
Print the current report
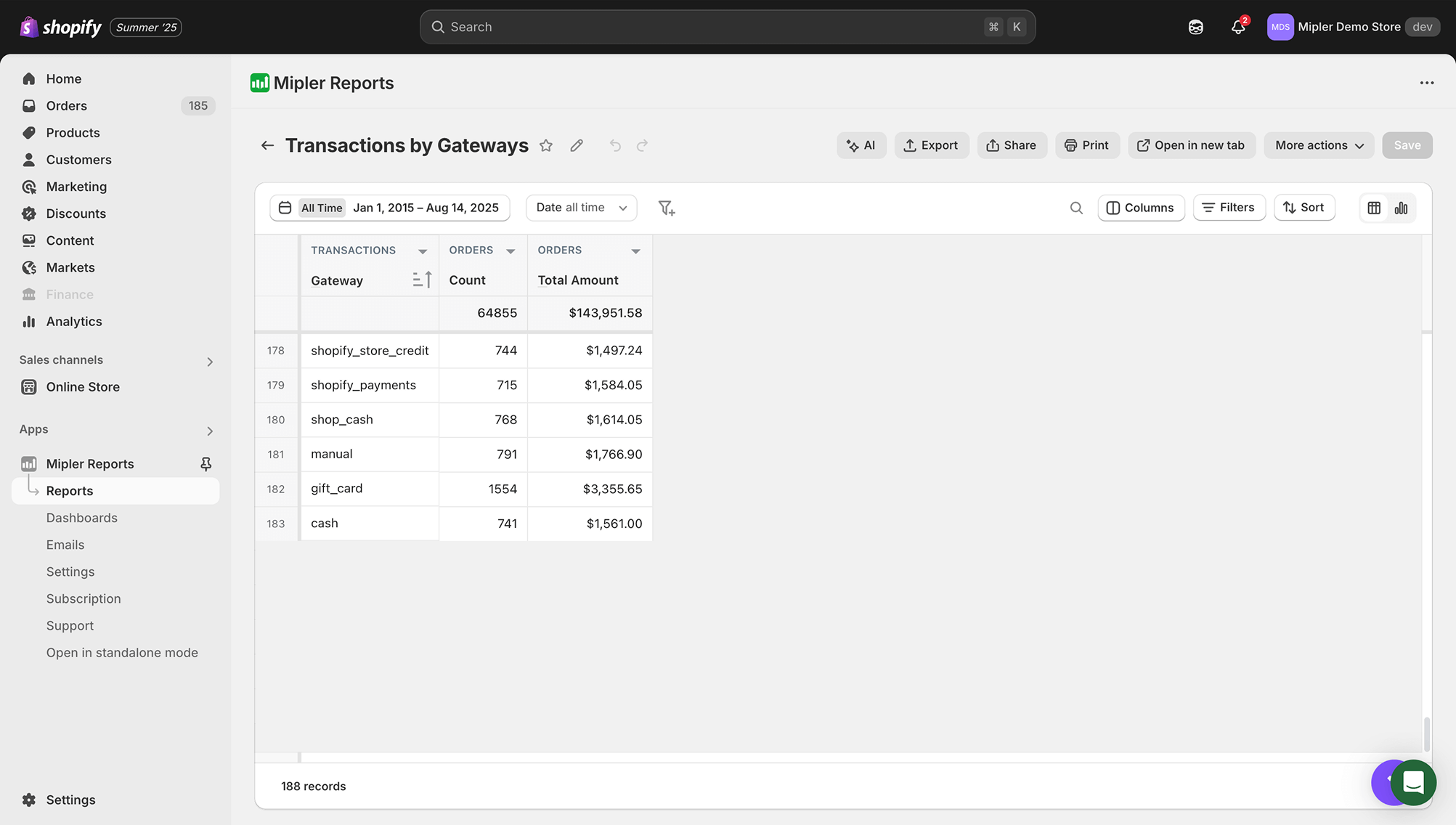1087,145
